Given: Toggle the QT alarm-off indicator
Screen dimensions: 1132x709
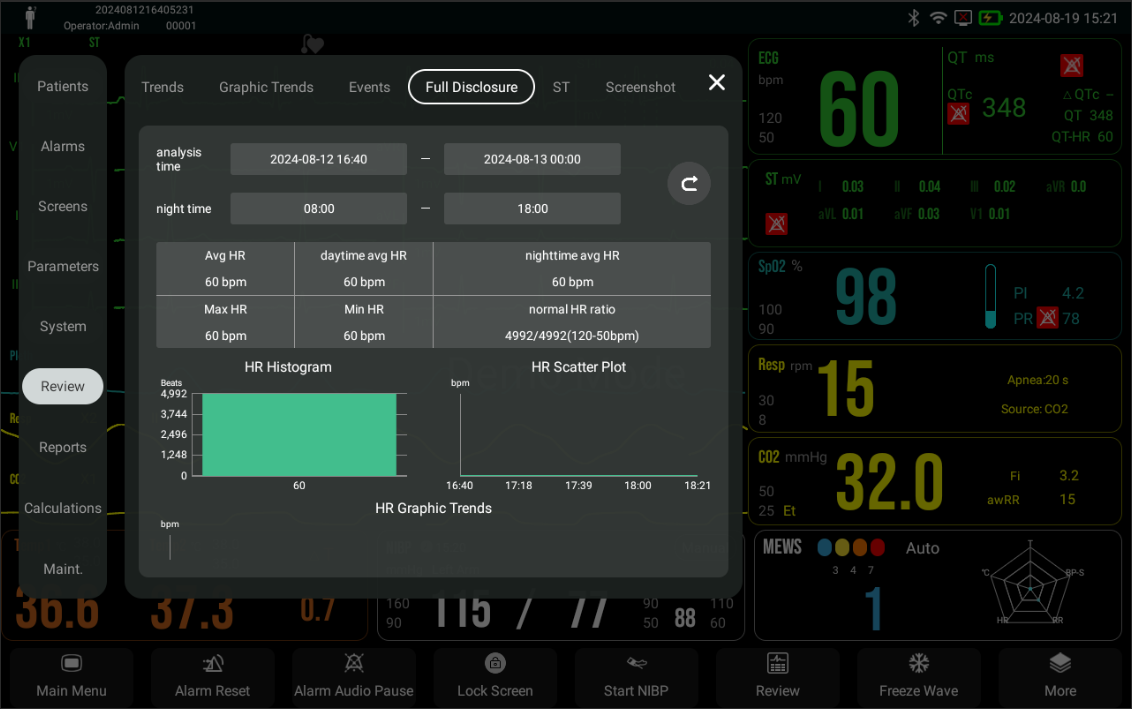Looking at the screenshot, I should 1071,66.
